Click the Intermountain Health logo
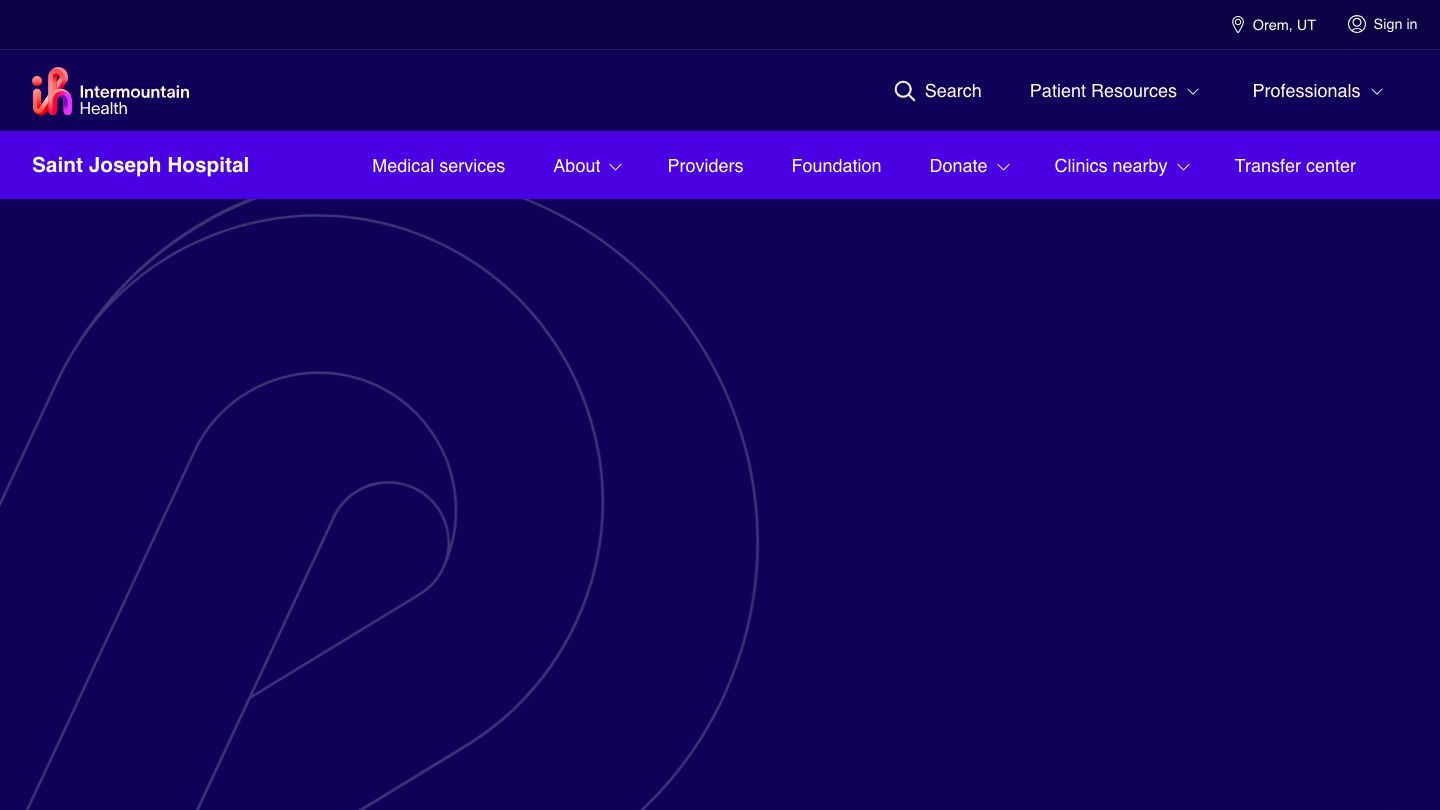 click(110, 92)
